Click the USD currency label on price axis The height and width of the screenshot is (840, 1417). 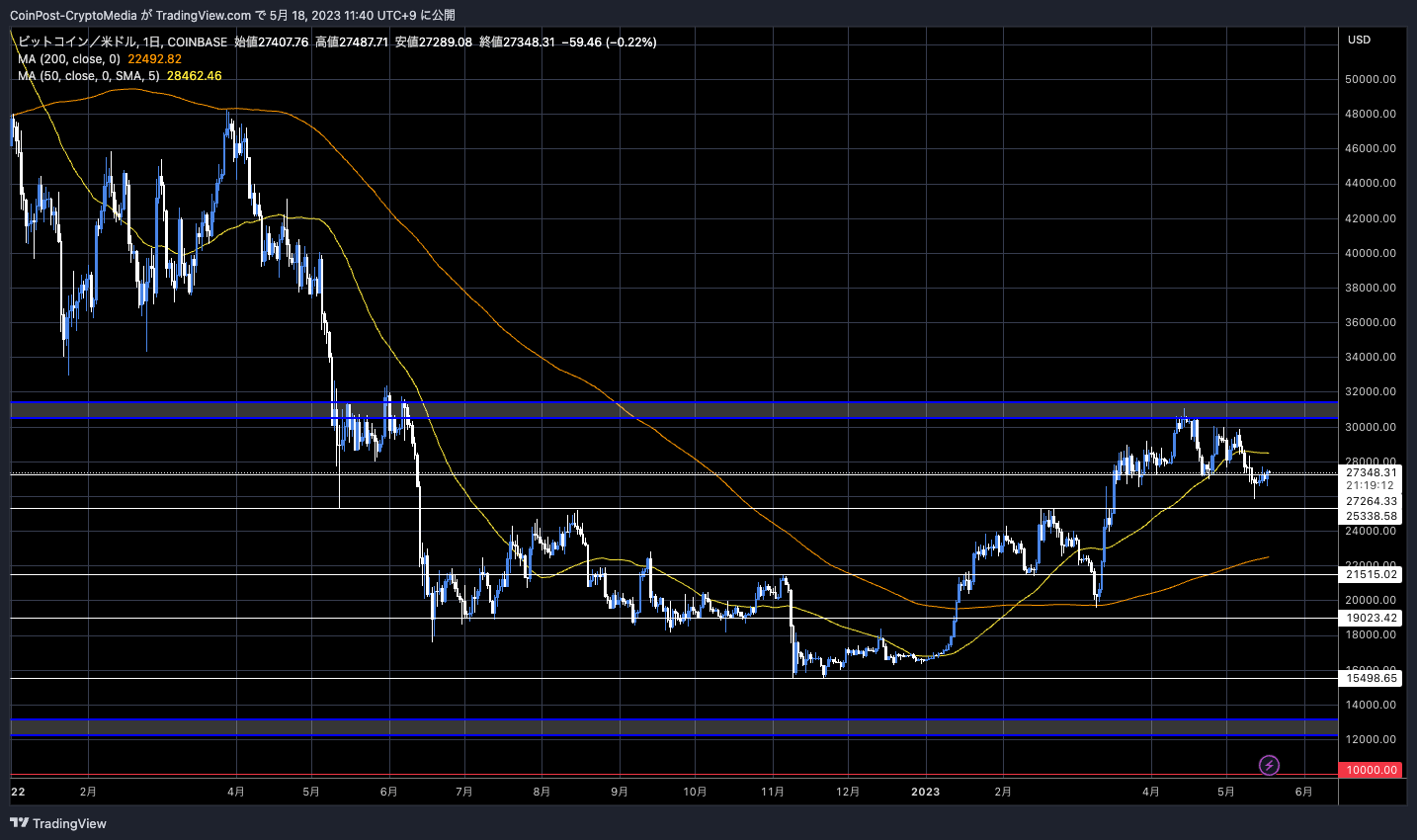click(1360, 40)
